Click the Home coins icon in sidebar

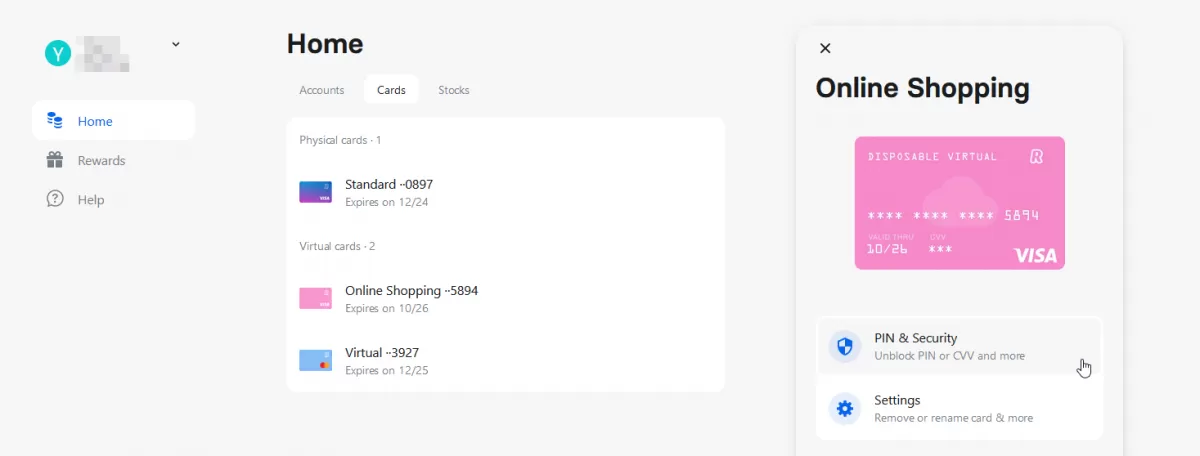pyautogui.click(x=55, y=121)
